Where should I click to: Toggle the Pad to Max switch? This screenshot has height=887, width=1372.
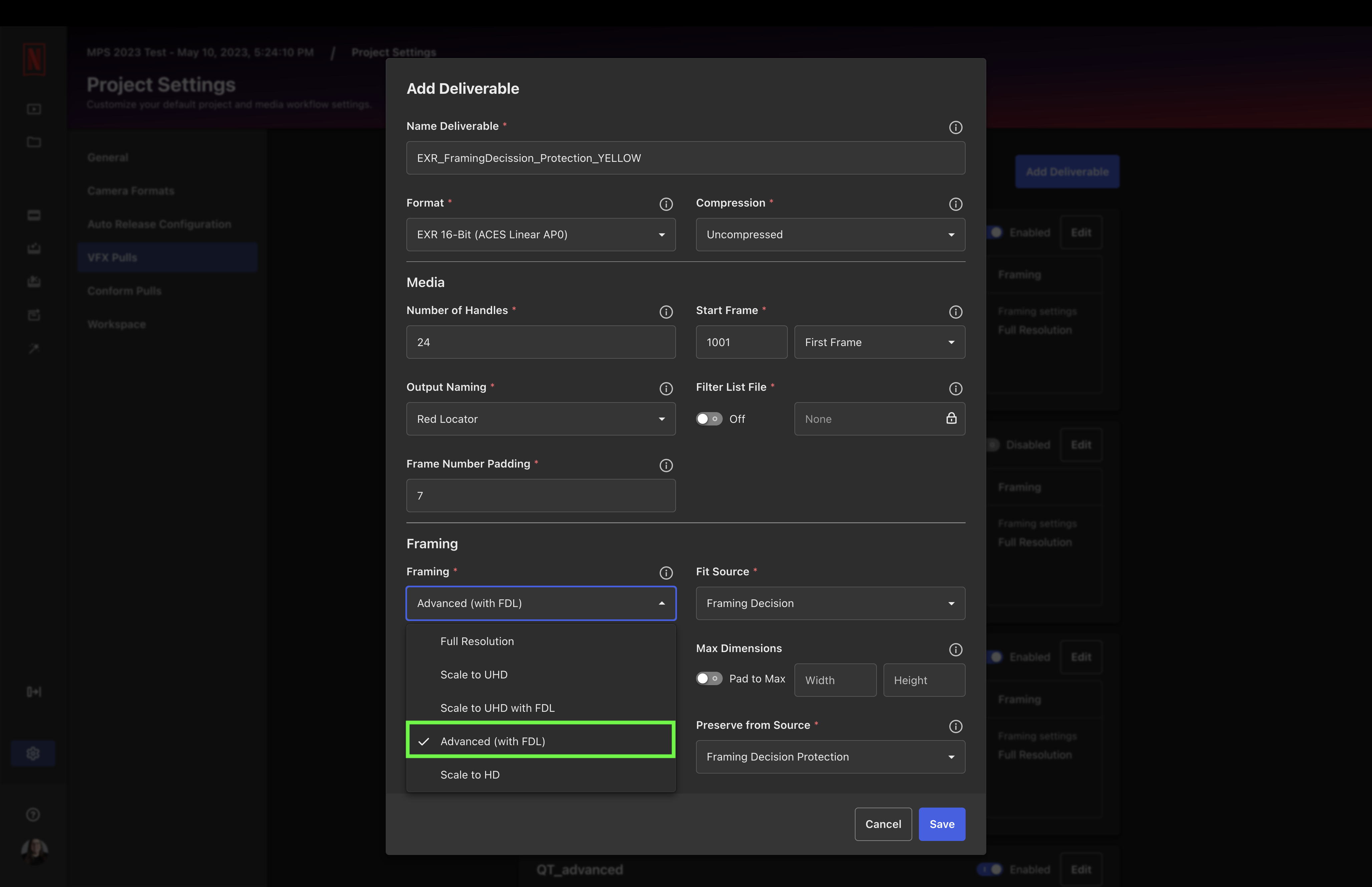(x=709, y=678)
